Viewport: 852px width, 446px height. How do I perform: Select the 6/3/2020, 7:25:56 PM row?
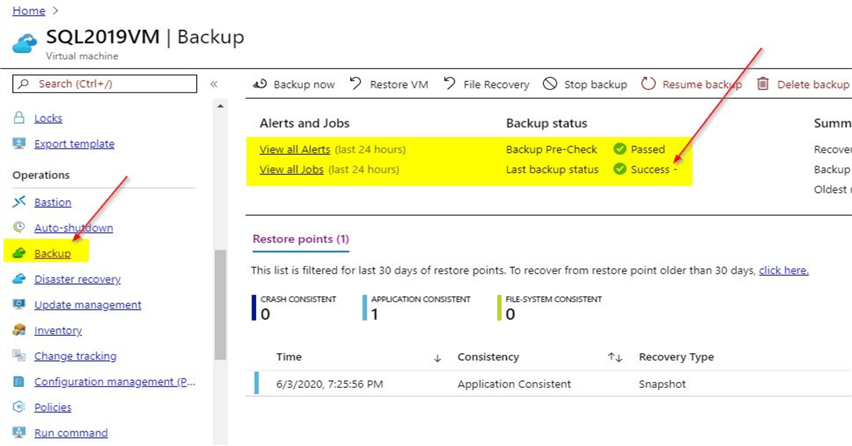point(549,384)
